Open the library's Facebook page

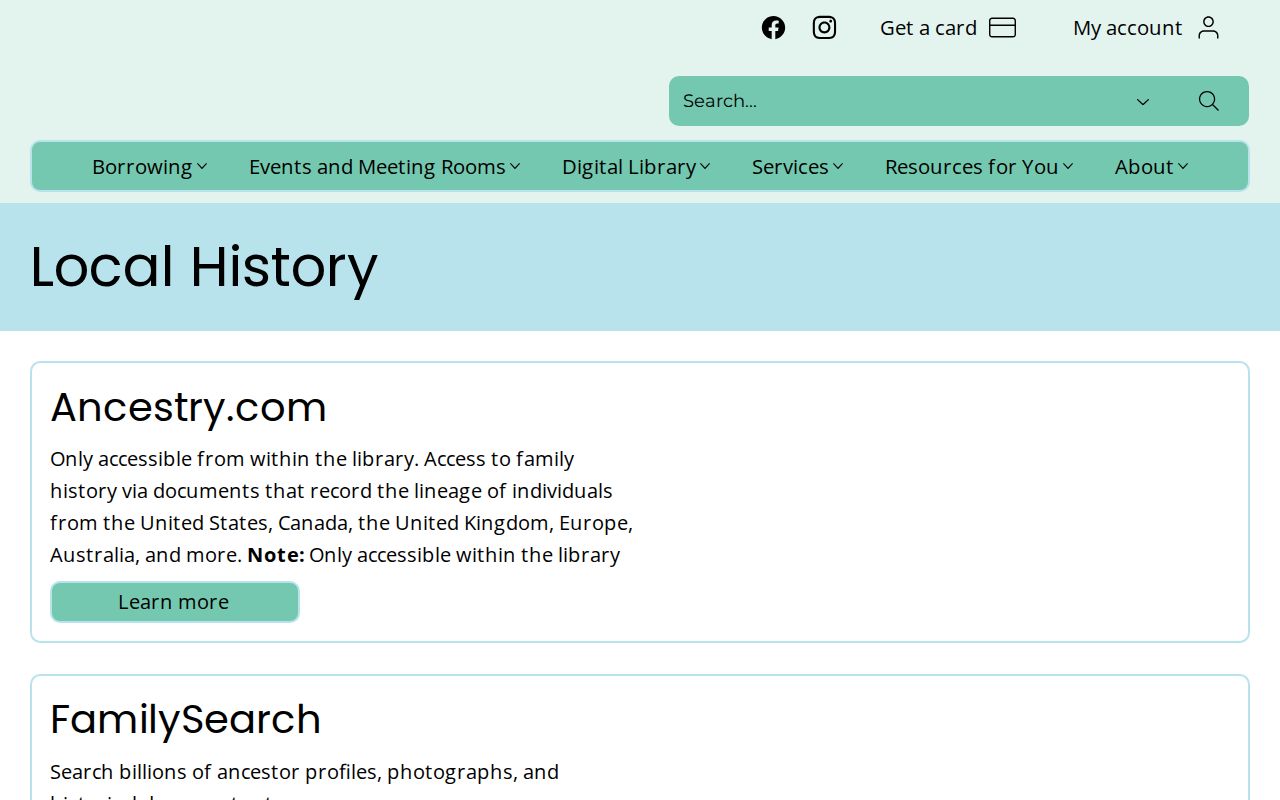tap(773, 28)
